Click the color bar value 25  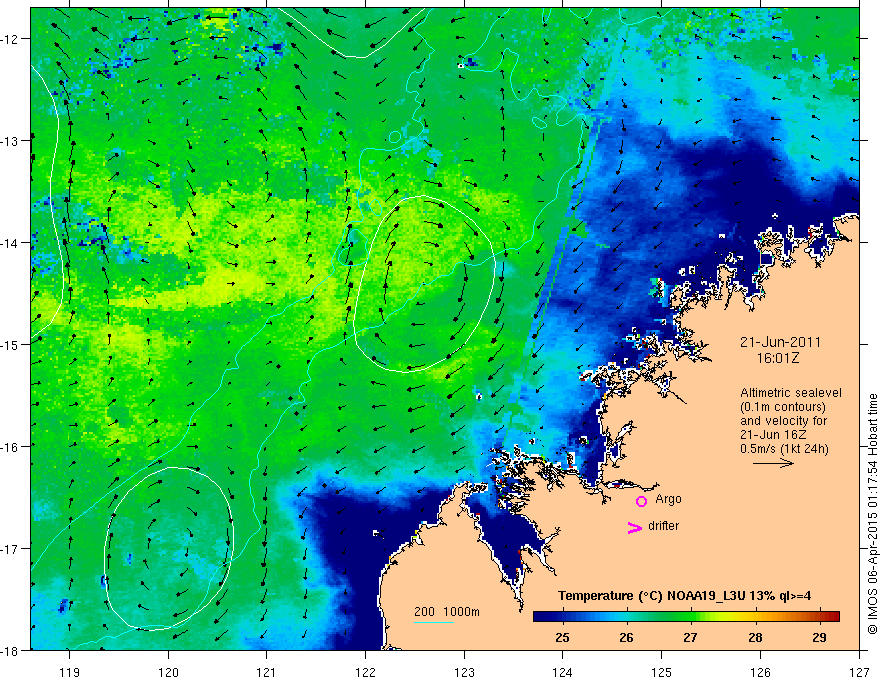tap(562, 637)
